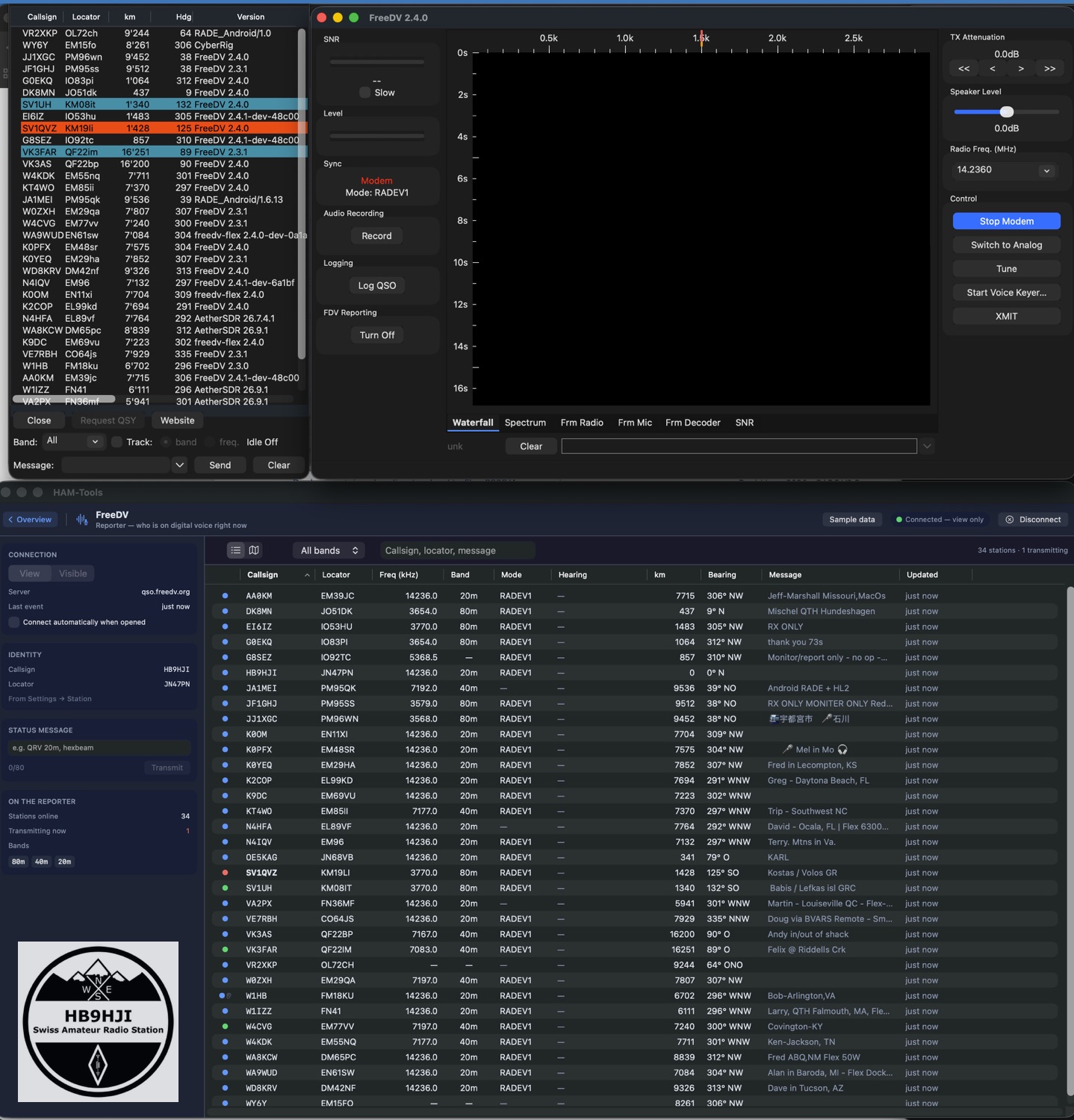This screenshot has height=1120, width=1074.
Task: Click Disconnect in HAM-Tools
Action: (1033, 520)
